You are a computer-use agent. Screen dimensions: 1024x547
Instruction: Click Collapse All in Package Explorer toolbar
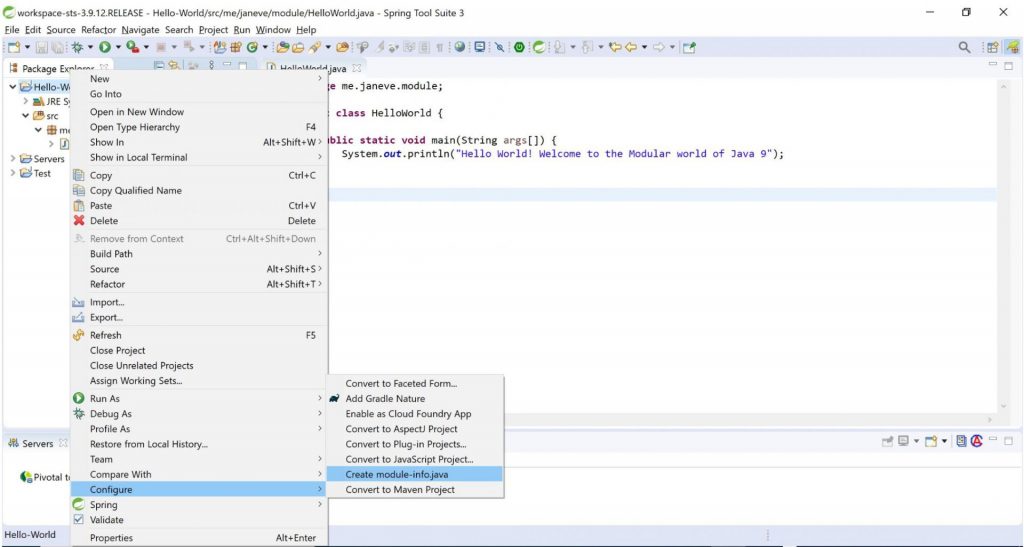coord(159,66)
